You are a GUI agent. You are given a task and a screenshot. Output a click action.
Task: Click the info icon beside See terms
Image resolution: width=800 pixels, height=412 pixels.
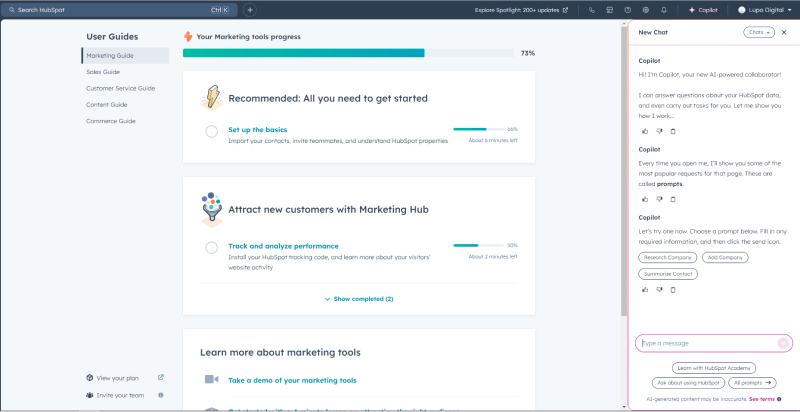point(779,399)
